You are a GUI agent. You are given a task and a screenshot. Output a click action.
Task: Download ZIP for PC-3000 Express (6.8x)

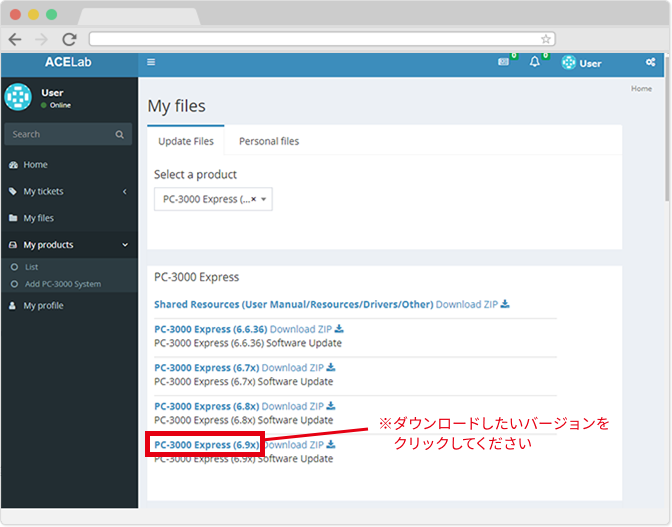coord(293,406)
